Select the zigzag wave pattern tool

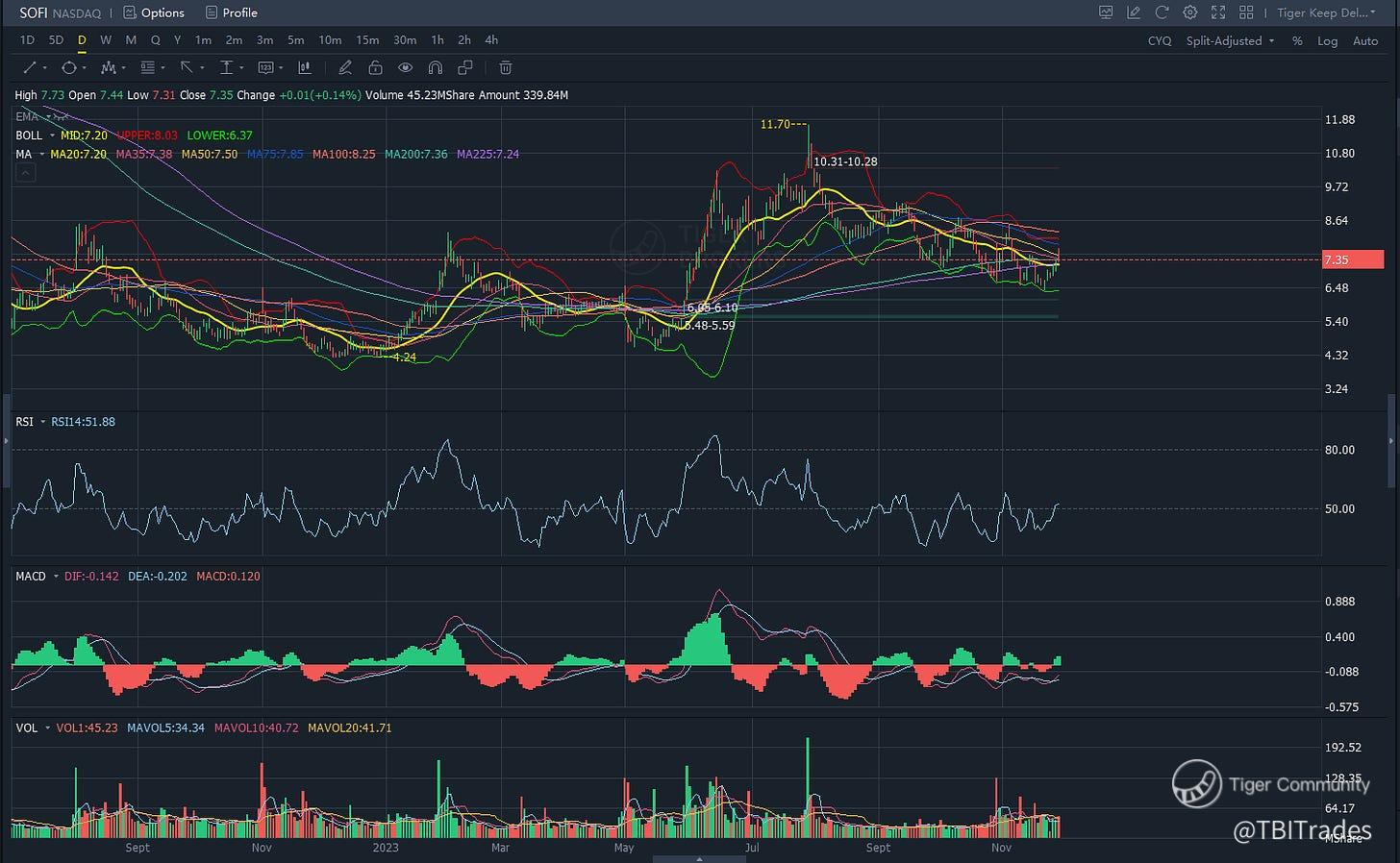(x=109, y=67)
